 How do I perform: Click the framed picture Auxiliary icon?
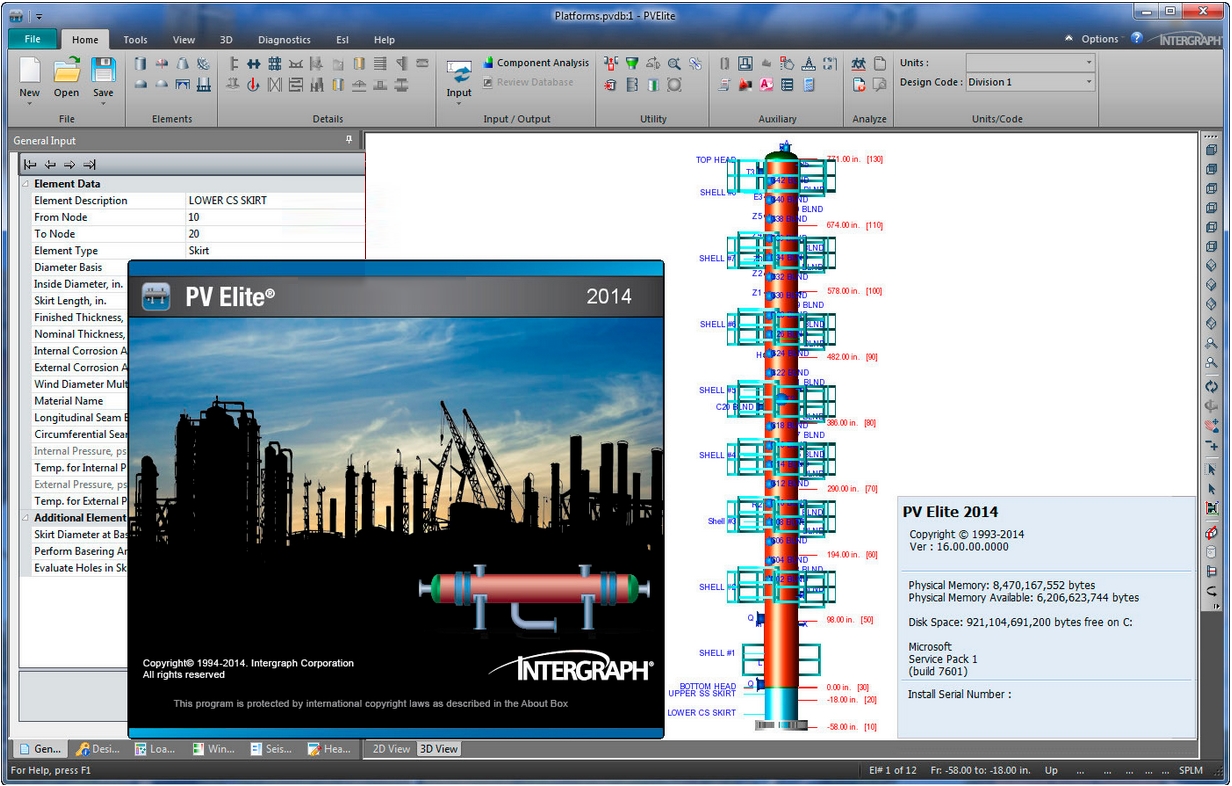(x=745, y=63)
